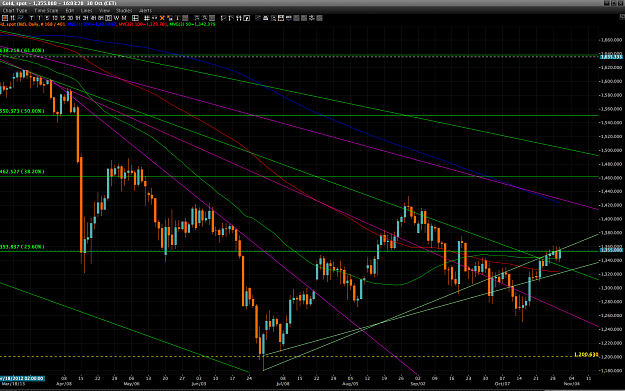
Task: Click the last gray toolbar icon
Action: click(x=320, y=18)
